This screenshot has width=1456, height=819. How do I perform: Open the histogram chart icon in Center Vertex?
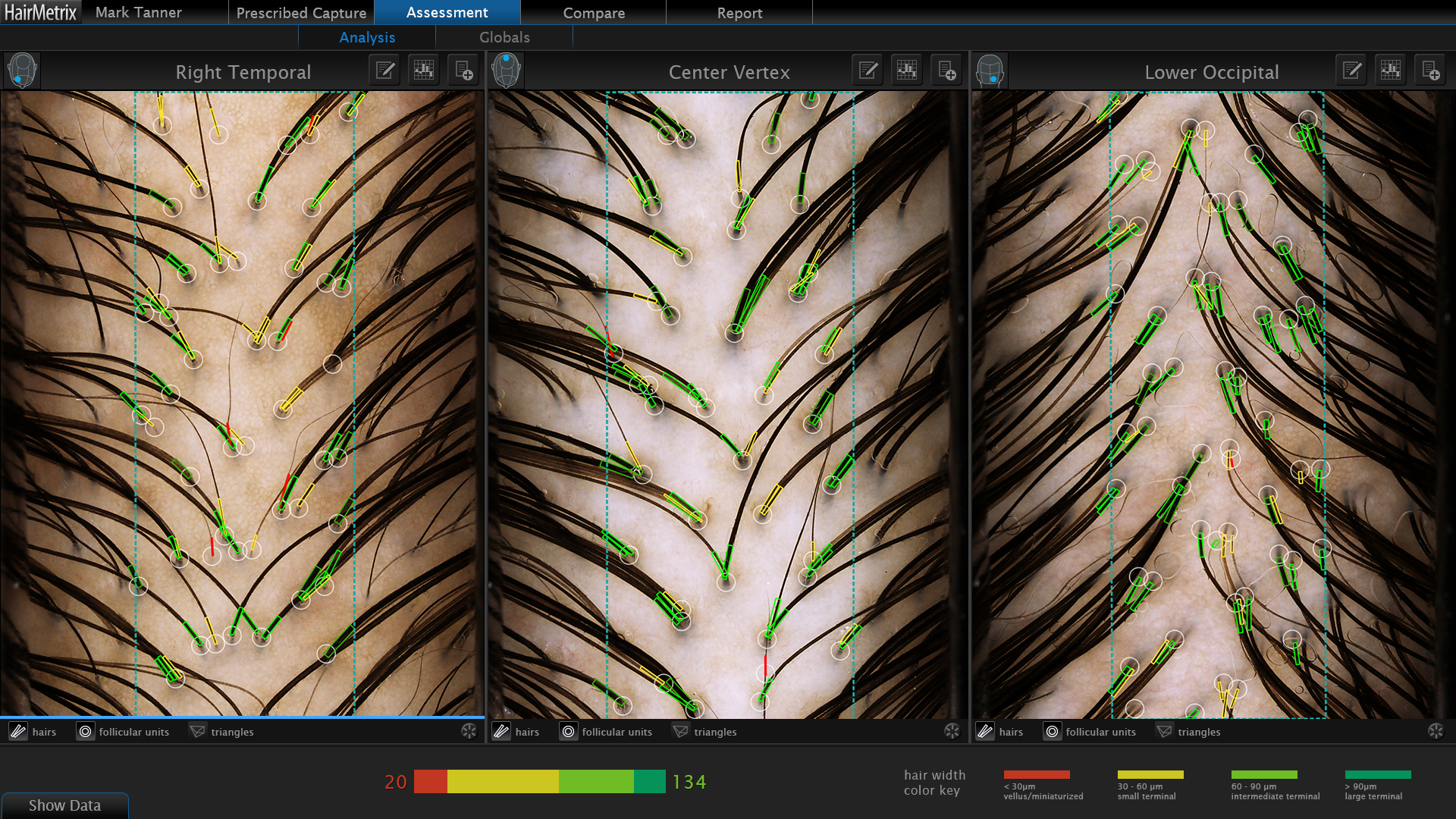pyautogui.click(x=907, y=71)
